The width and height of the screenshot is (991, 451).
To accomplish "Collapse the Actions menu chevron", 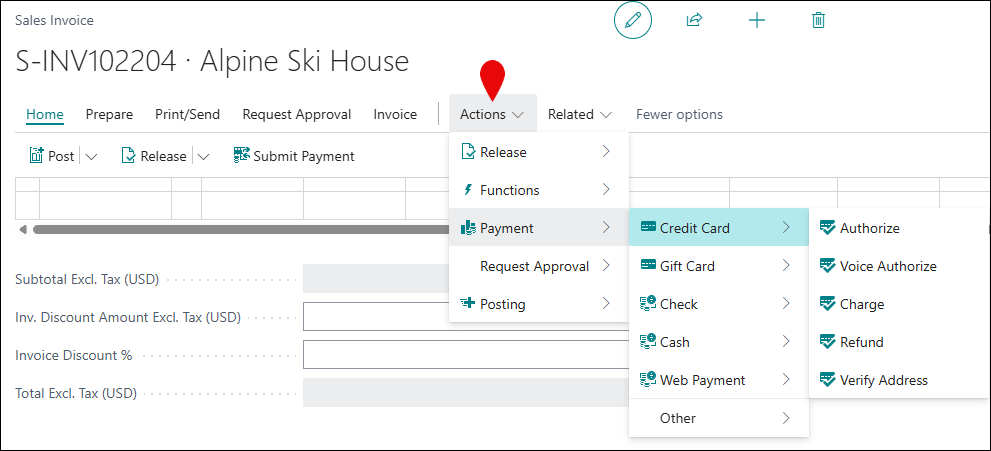I will pyautogui.click(x=518, y=115).
